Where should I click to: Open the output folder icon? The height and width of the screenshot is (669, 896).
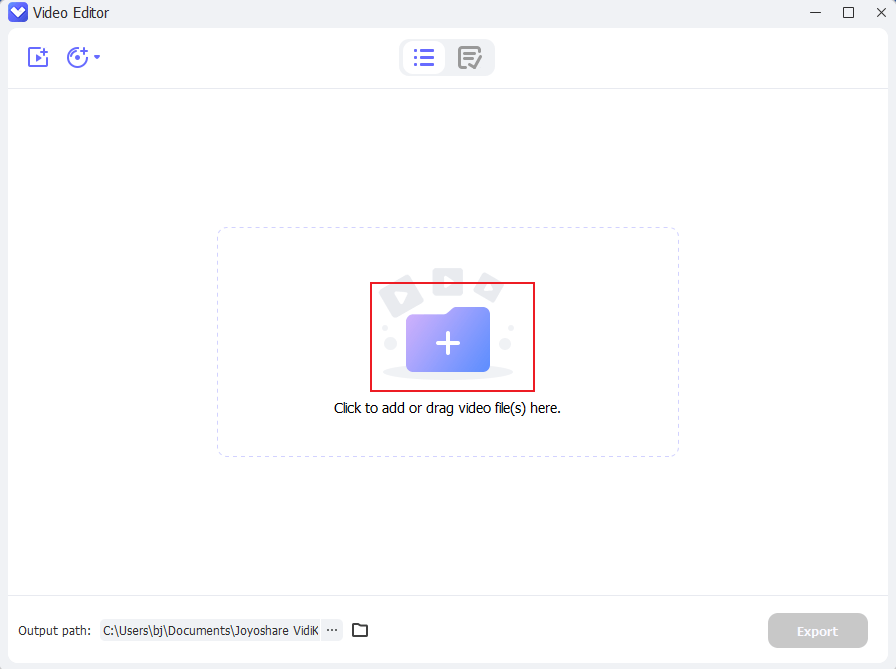pos(360,630)
